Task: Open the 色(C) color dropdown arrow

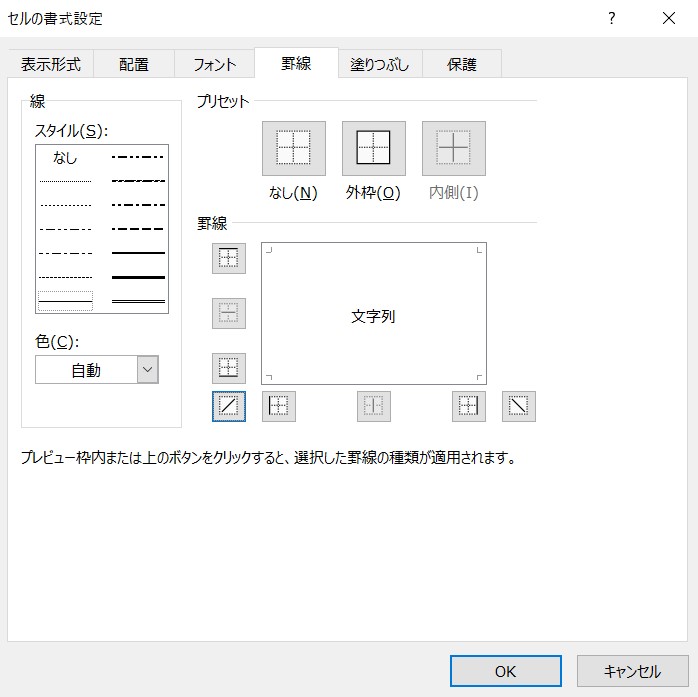Action: click(x=148, y=369)
